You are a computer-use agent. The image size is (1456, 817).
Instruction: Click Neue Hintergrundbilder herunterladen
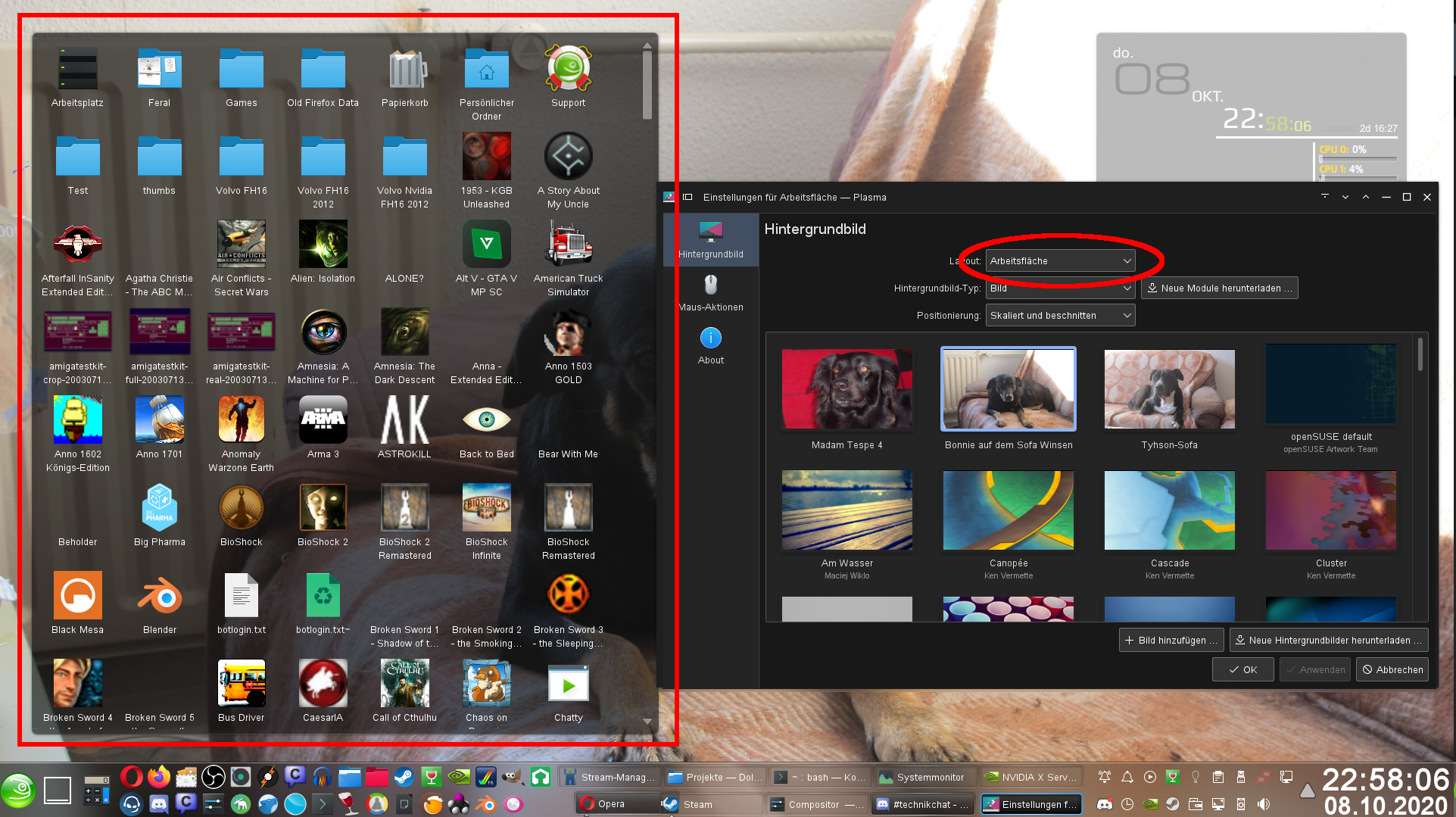pyautogui.click(x=1328, y=640)
